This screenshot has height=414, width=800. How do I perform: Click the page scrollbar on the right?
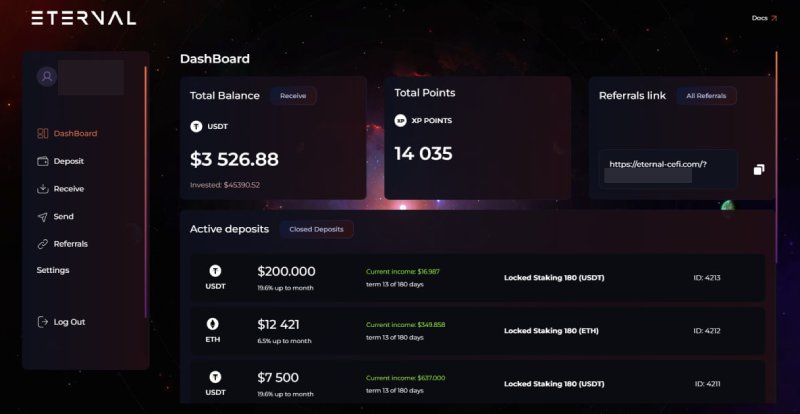tap(776, 120)
